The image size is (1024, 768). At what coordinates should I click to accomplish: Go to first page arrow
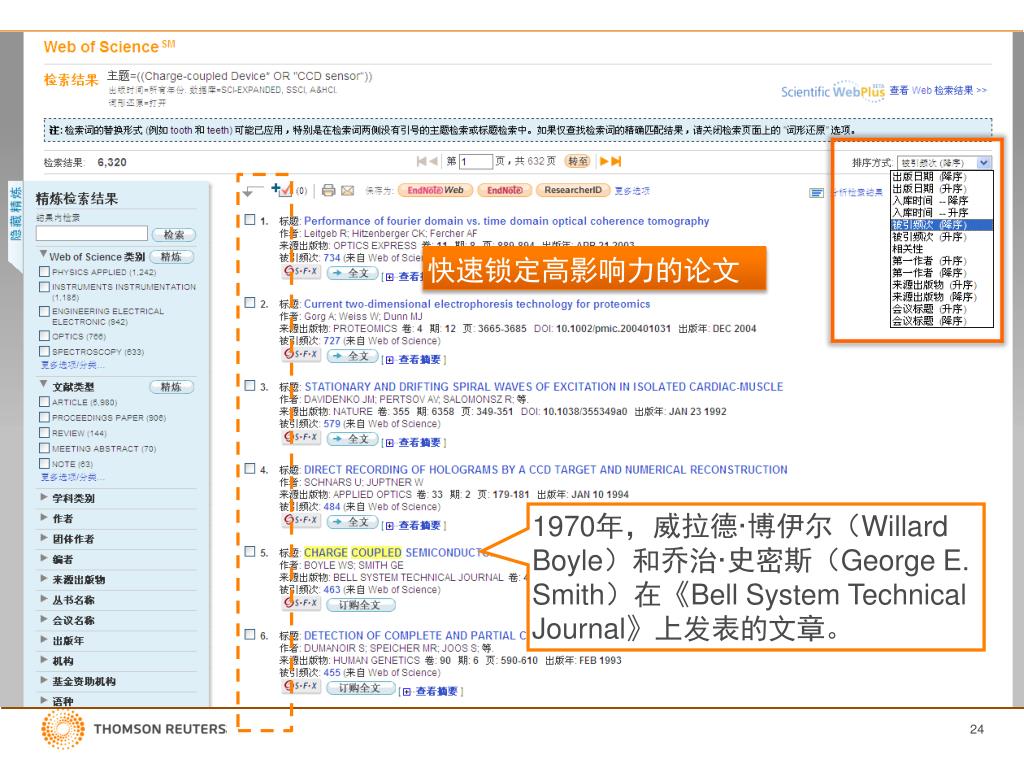422,161
